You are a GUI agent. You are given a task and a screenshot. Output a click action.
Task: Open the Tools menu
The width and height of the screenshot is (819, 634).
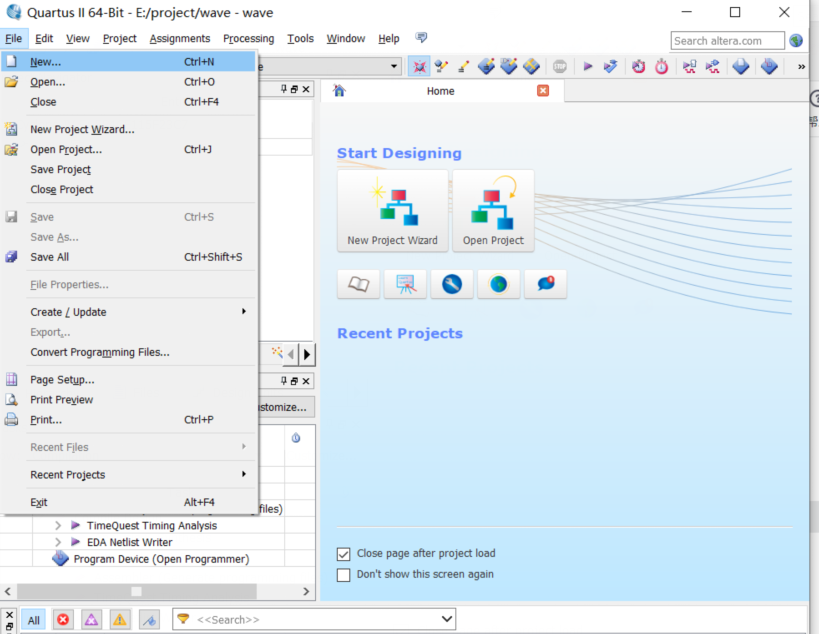300,39
